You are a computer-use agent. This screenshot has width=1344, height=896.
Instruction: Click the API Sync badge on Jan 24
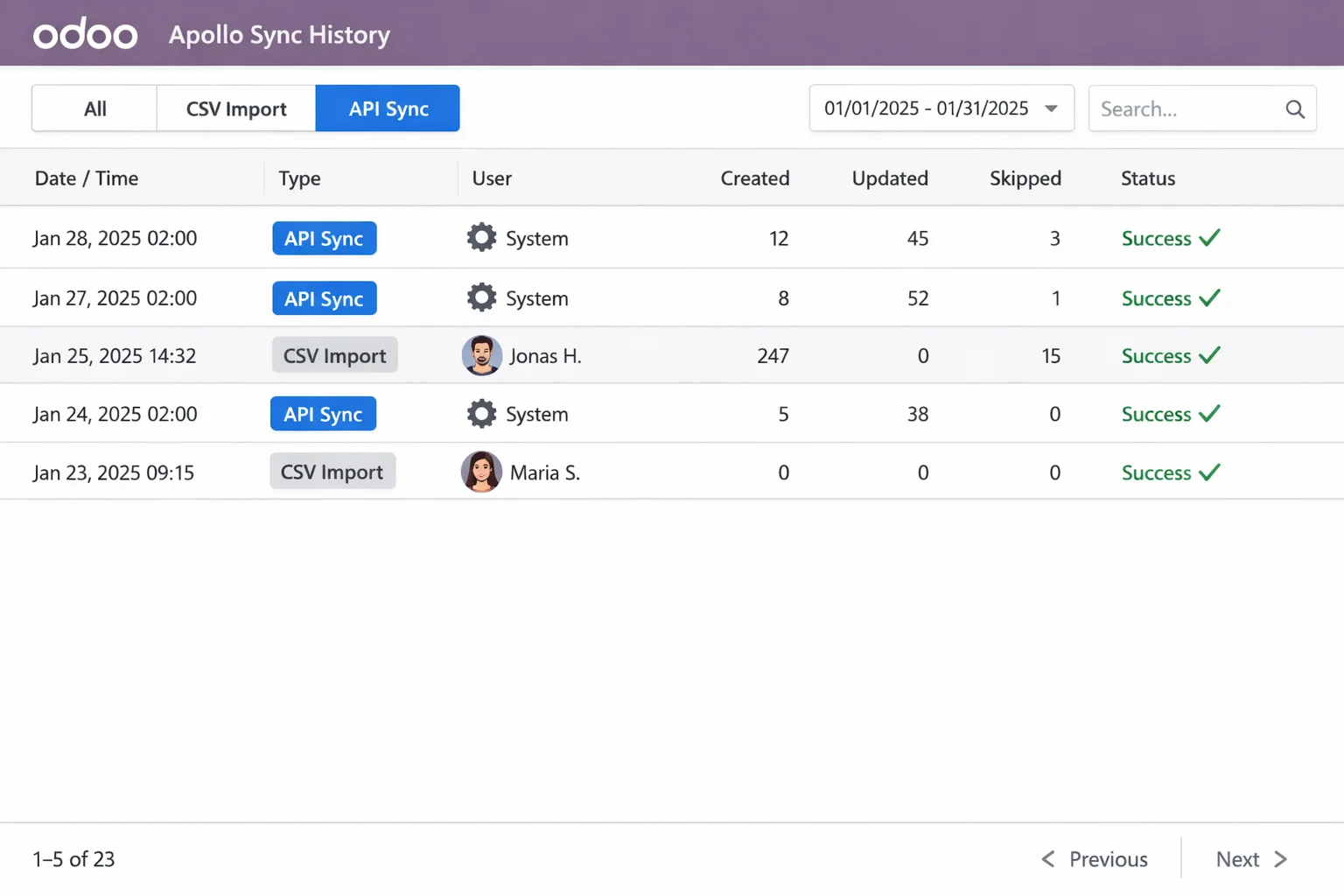pyautogui.click(x=323, y=414)
